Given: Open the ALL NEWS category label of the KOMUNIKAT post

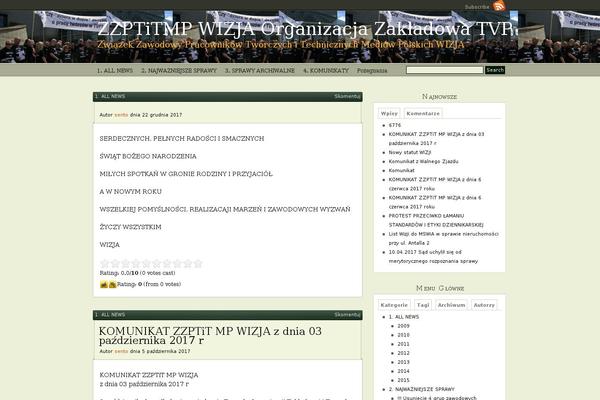Looking at the screenshot, I should point(110,315).
